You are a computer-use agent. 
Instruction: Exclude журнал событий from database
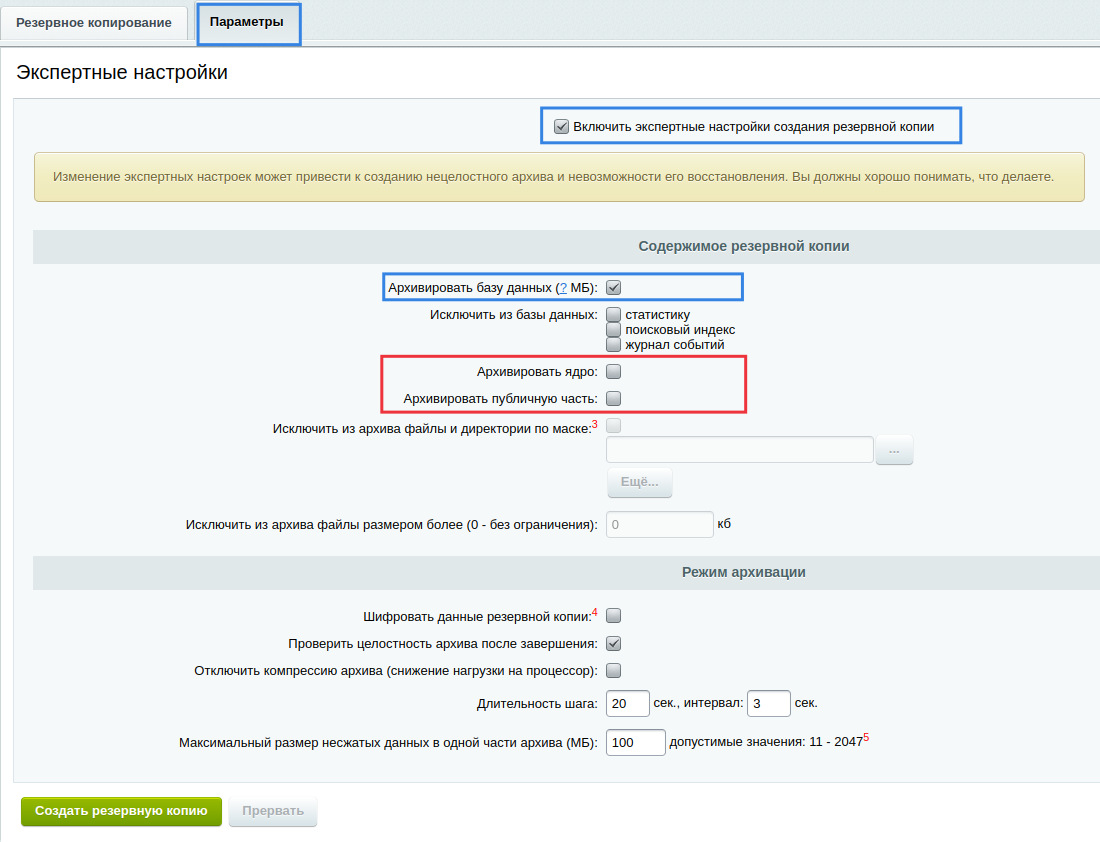coord(614,345)
